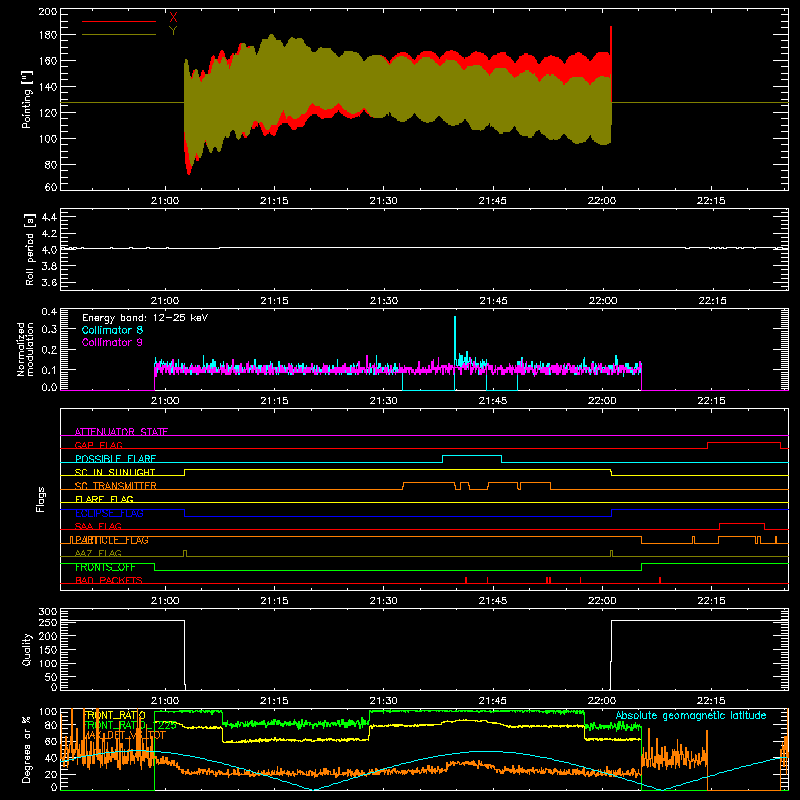Click the 21:45 tick under modulation plot
The image size is (800, 800).
493,401
